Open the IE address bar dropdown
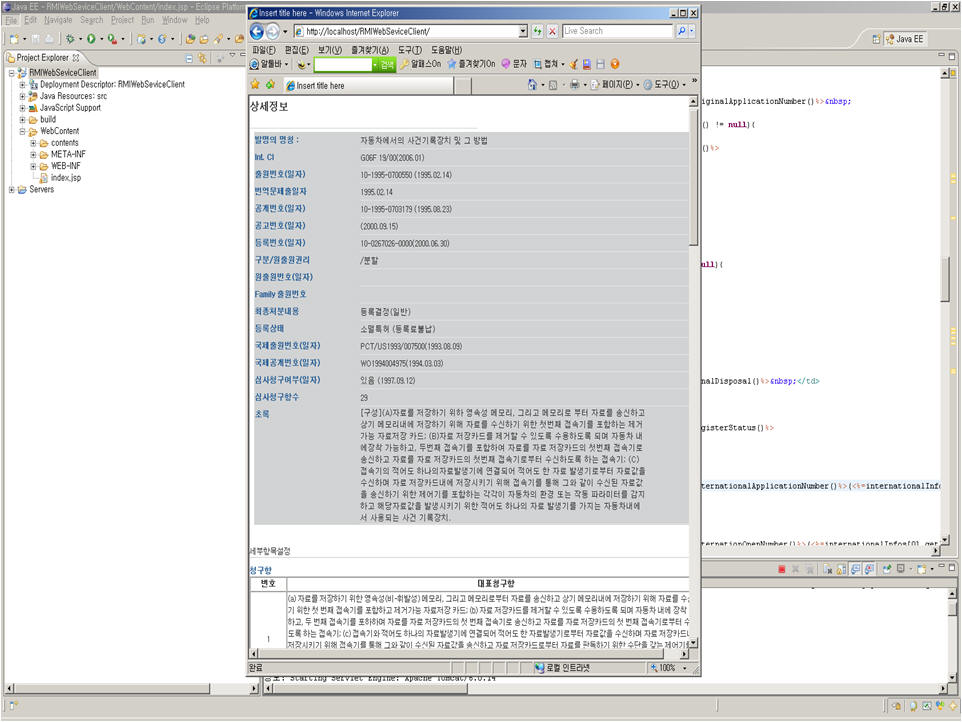 523,31
